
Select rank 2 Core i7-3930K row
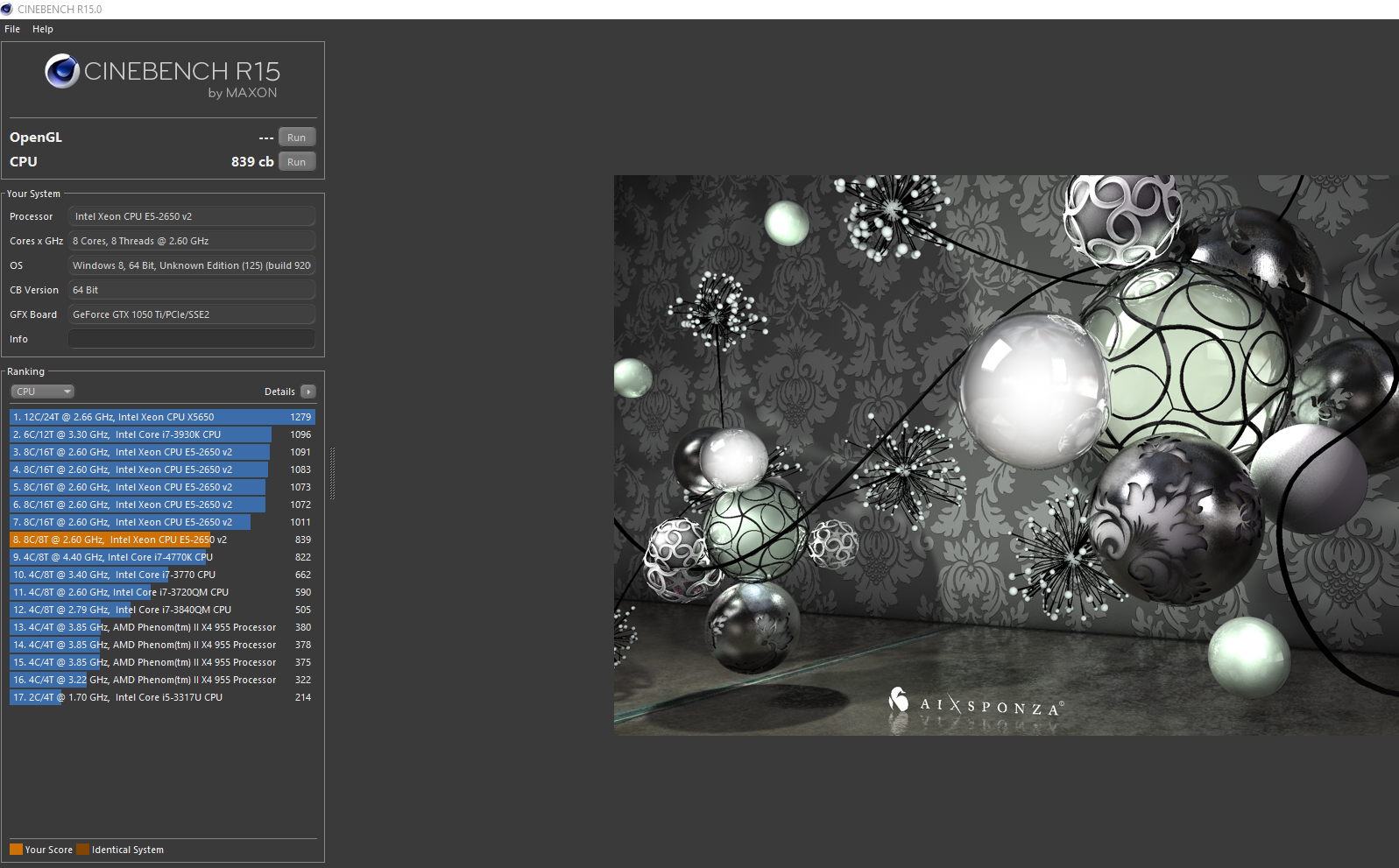(162, 434)
